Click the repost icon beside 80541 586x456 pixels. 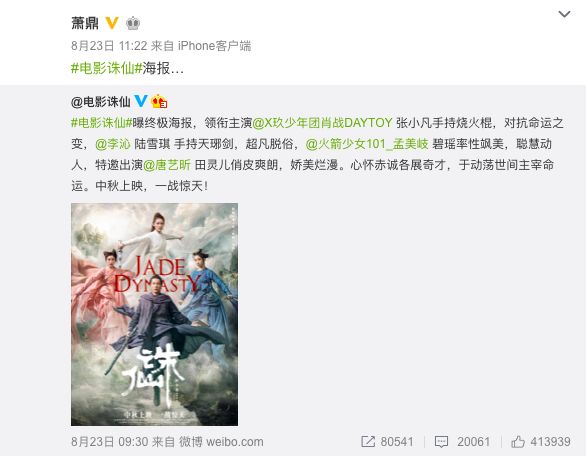pyautogui.click(x=368, y=441)
